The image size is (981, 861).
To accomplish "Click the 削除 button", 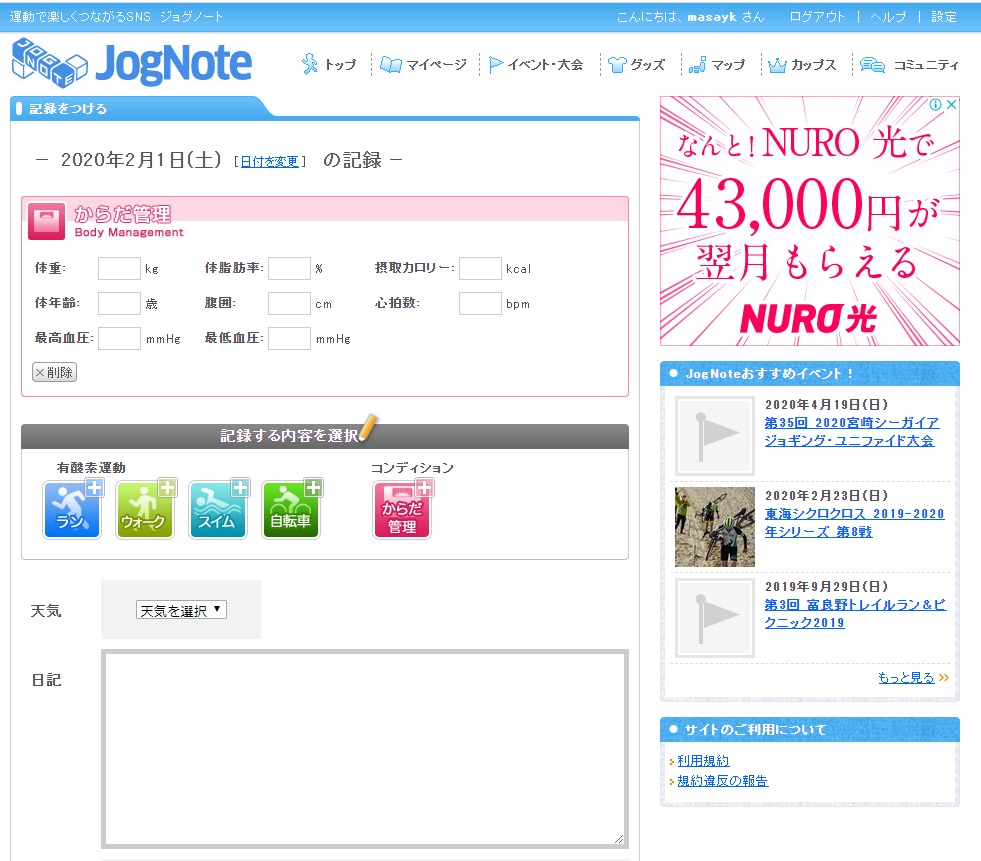I will point(54,372).
